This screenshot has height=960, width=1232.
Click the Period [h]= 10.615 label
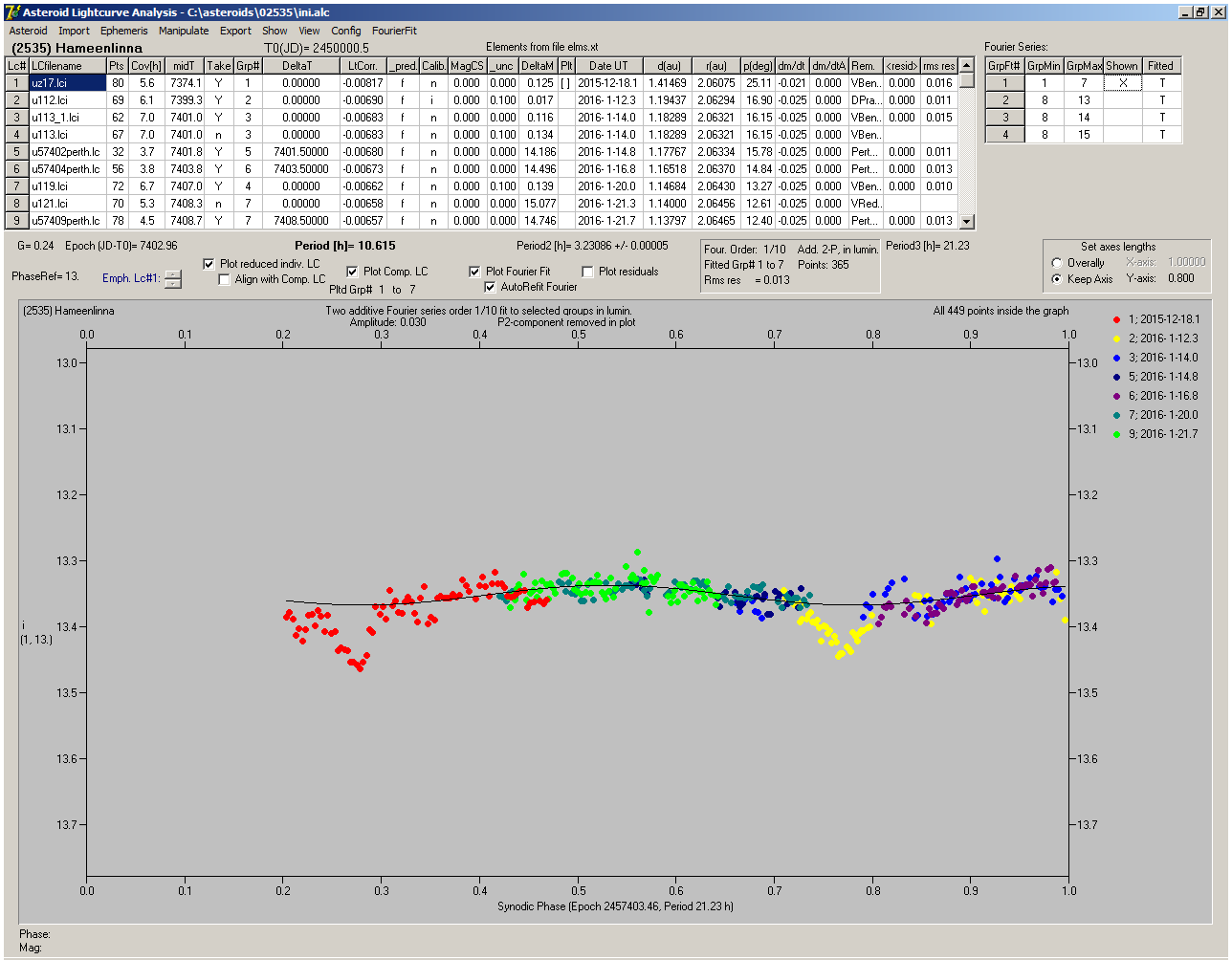(345, 246)
